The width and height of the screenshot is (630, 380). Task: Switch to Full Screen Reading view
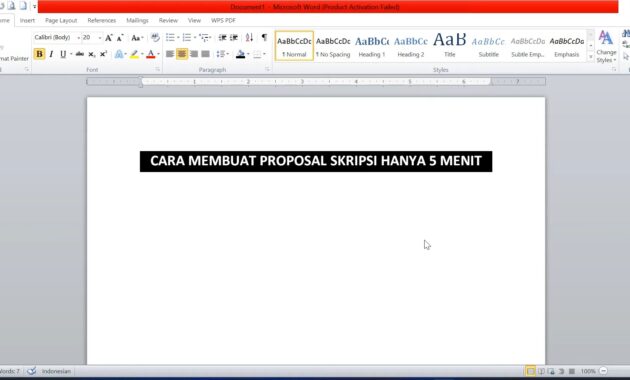click(541, 371)
